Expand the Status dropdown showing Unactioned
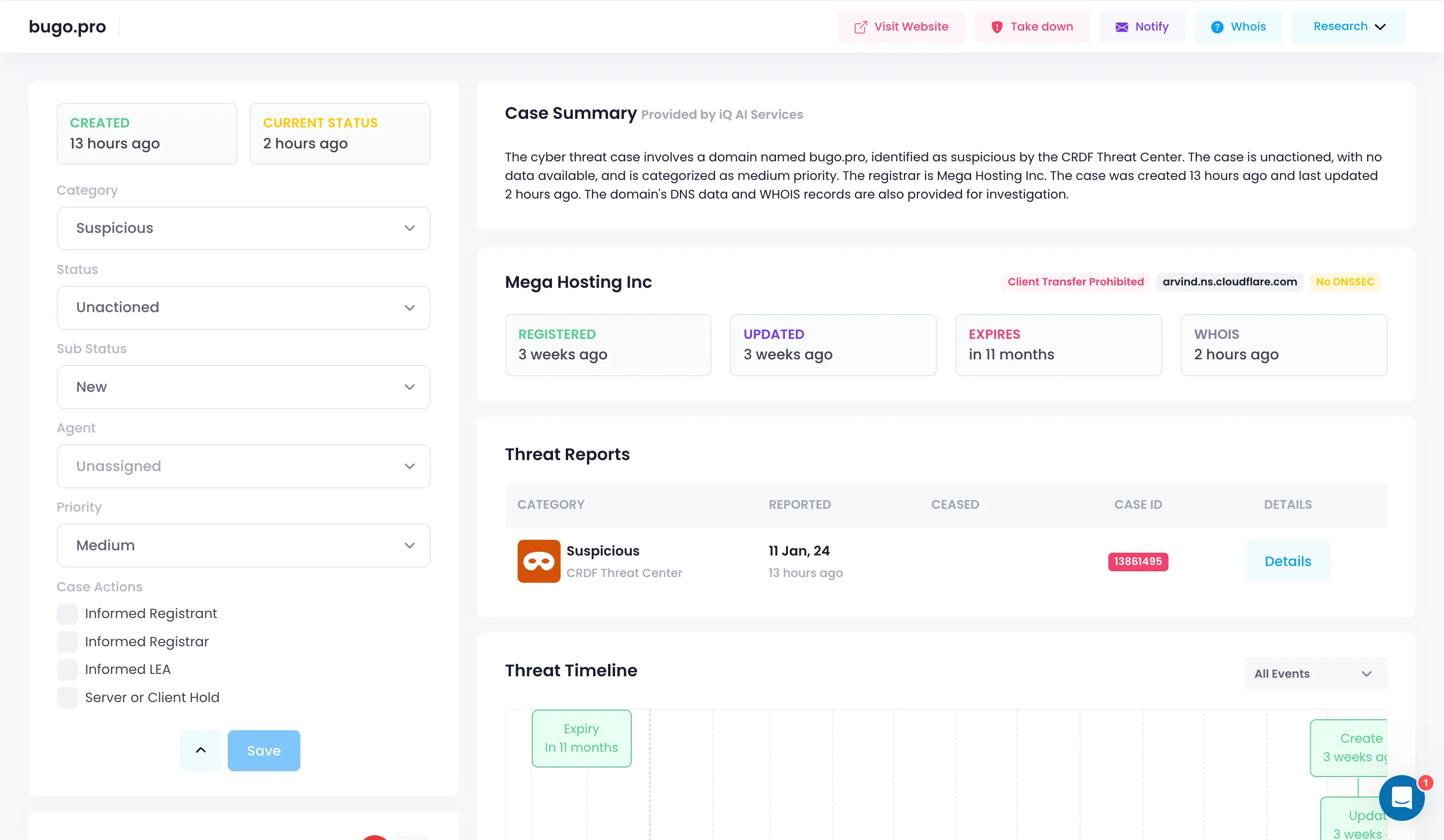Viewport: 1444px width, 840px height. [x=244, y=307]
